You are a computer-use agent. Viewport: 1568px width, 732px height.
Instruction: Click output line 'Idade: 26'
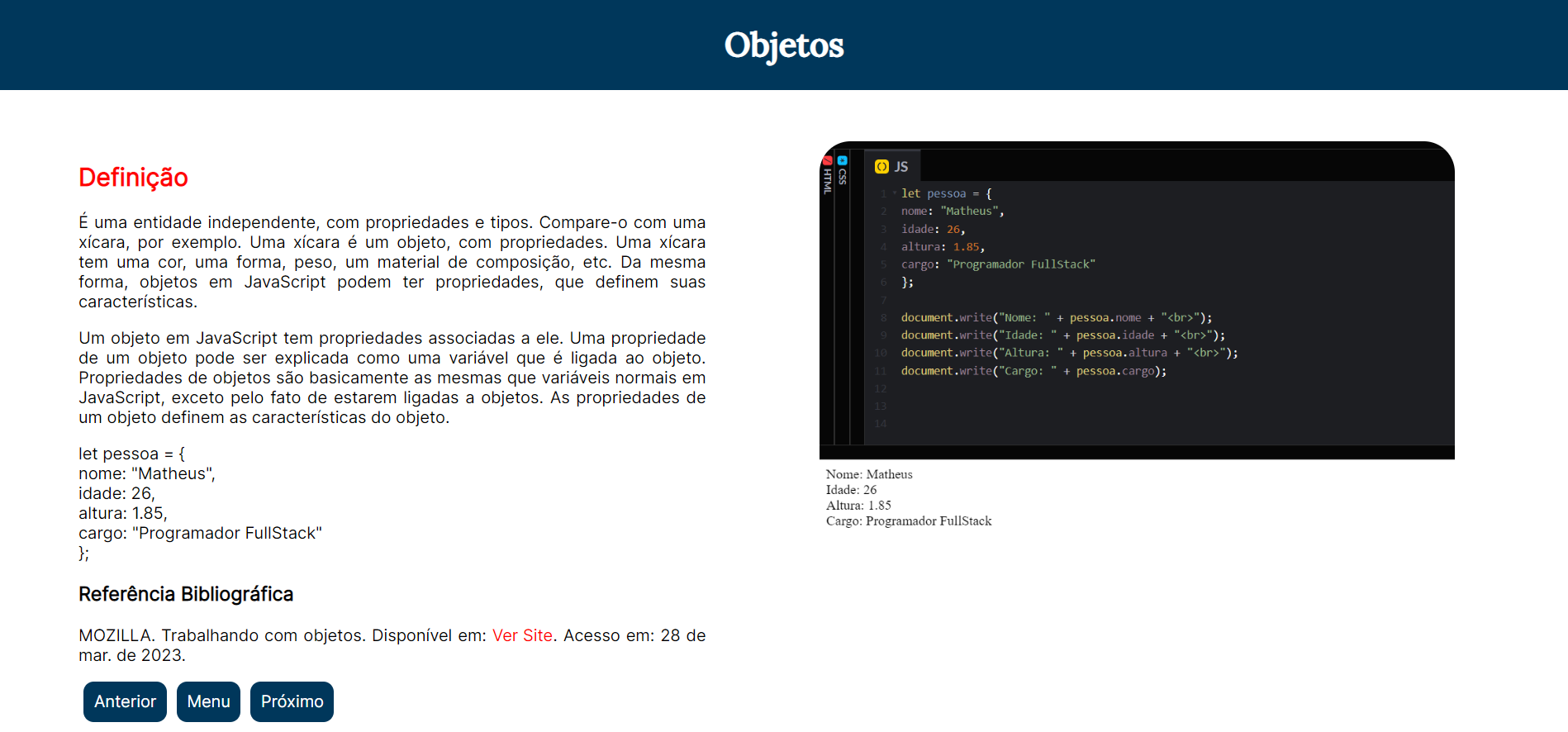[851, 490]
